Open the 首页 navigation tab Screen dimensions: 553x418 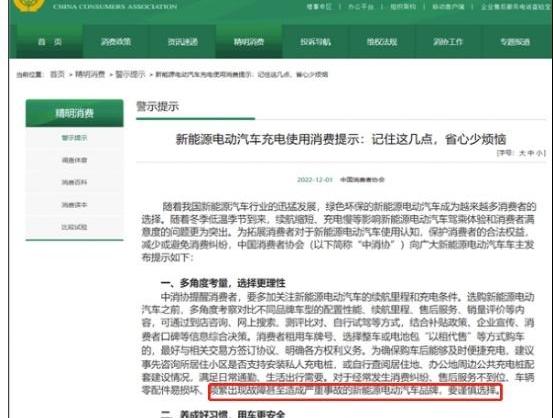50,42
